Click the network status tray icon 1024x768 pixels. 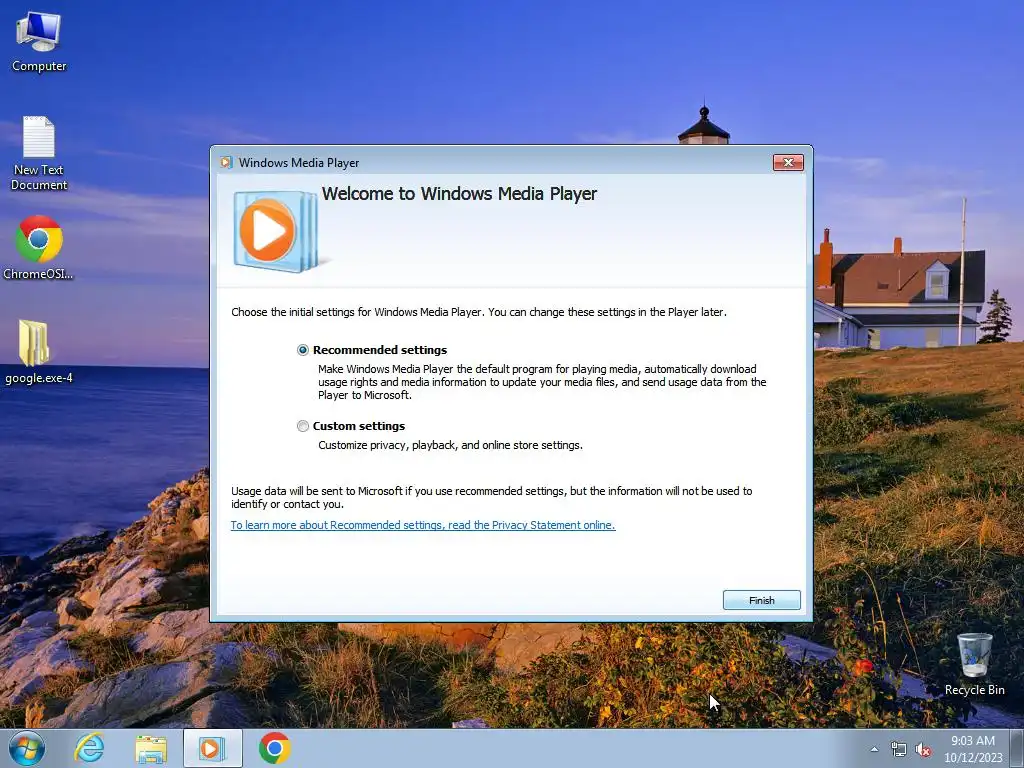[899, 749]
